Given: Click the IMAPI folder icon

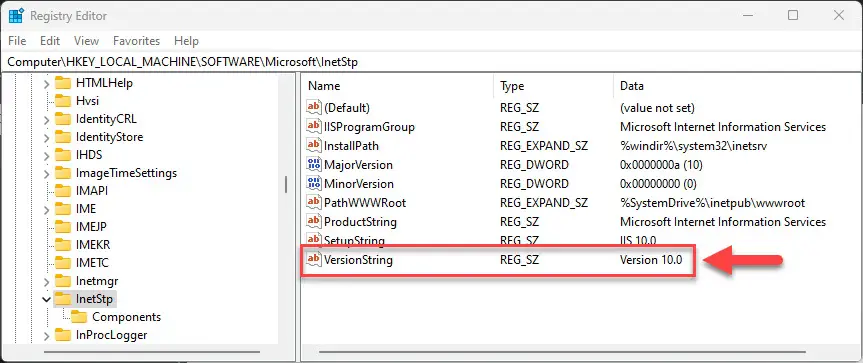Looking at the screenshot, I should (x=63, y=191).
